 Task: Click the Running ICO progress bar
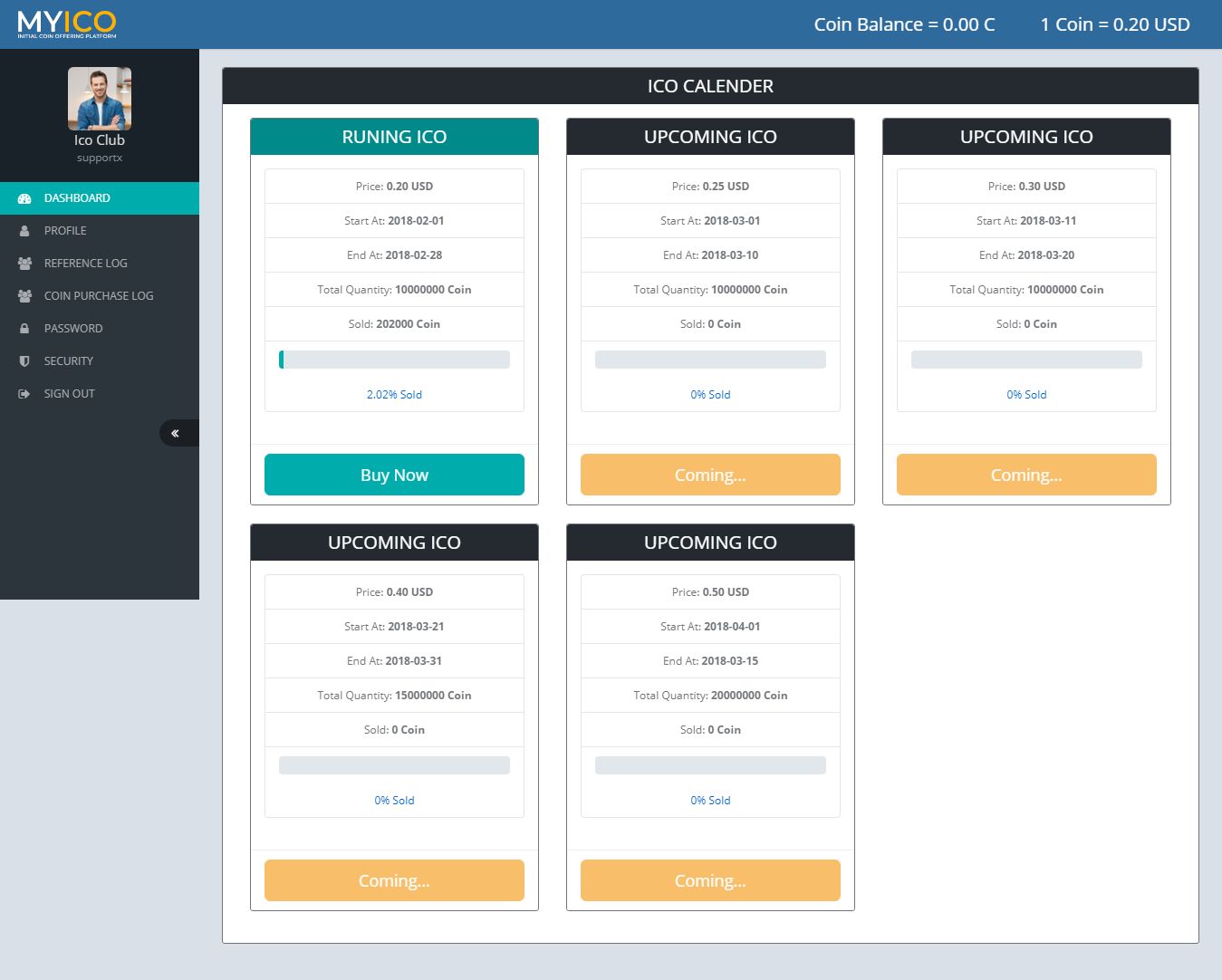(394, 360)
